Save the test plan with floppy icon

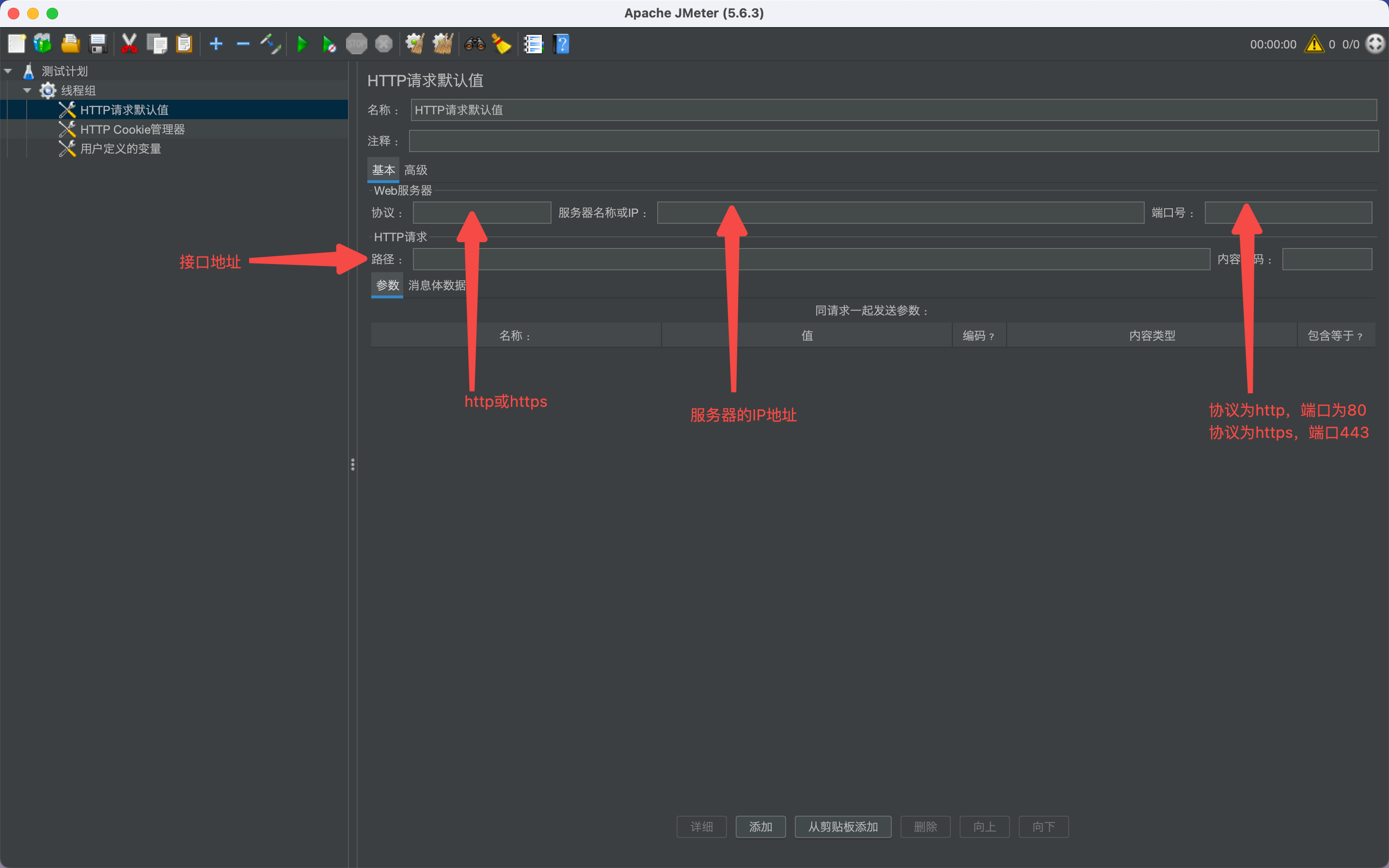tap(98, 44)
